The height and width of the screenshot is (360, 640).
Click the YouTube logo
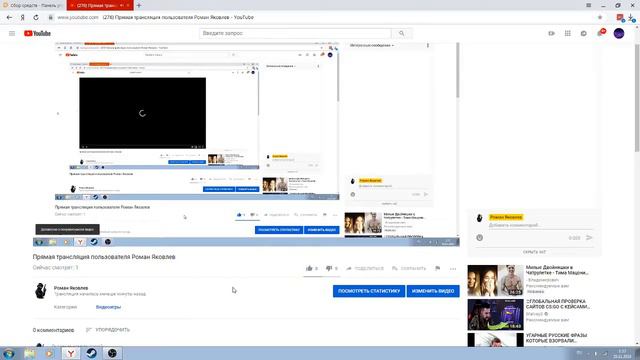pos(37,33)
